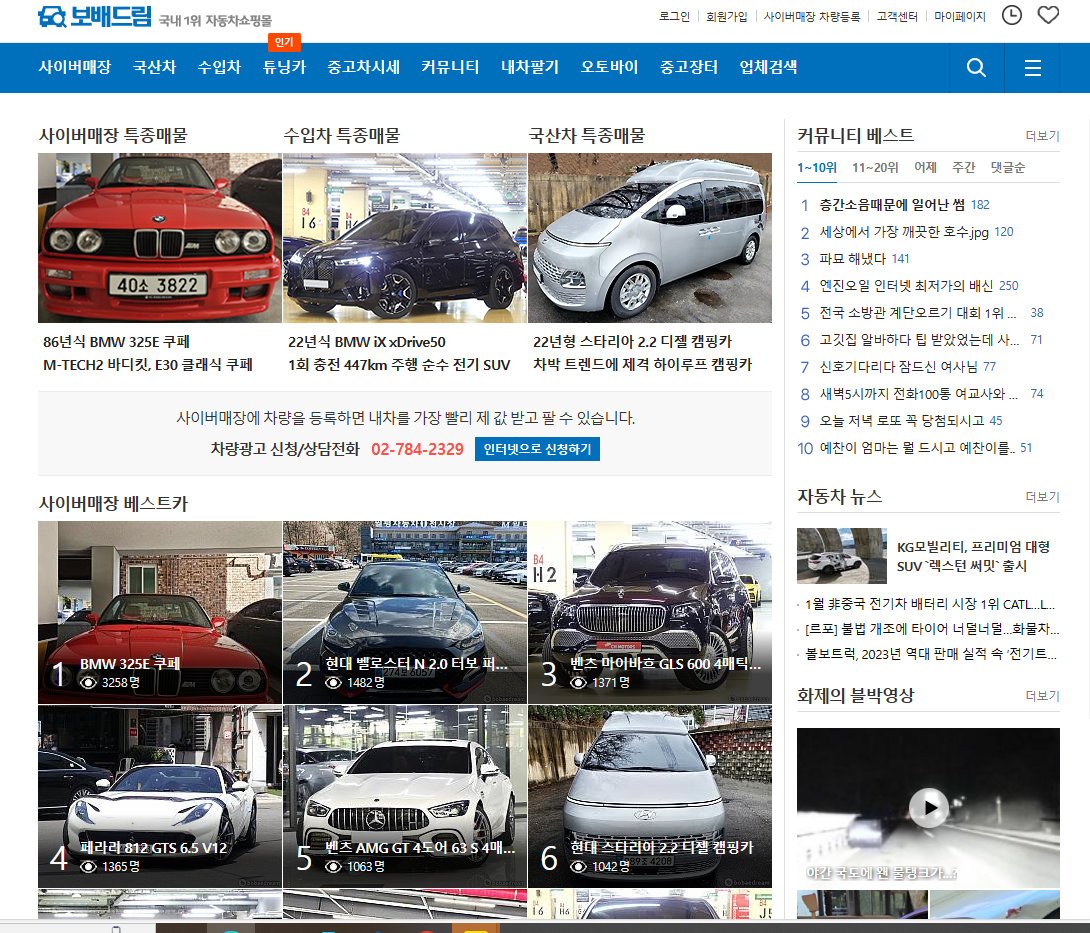
Task: Open 사이버매장 menu
Action: [x=75, y=67]
